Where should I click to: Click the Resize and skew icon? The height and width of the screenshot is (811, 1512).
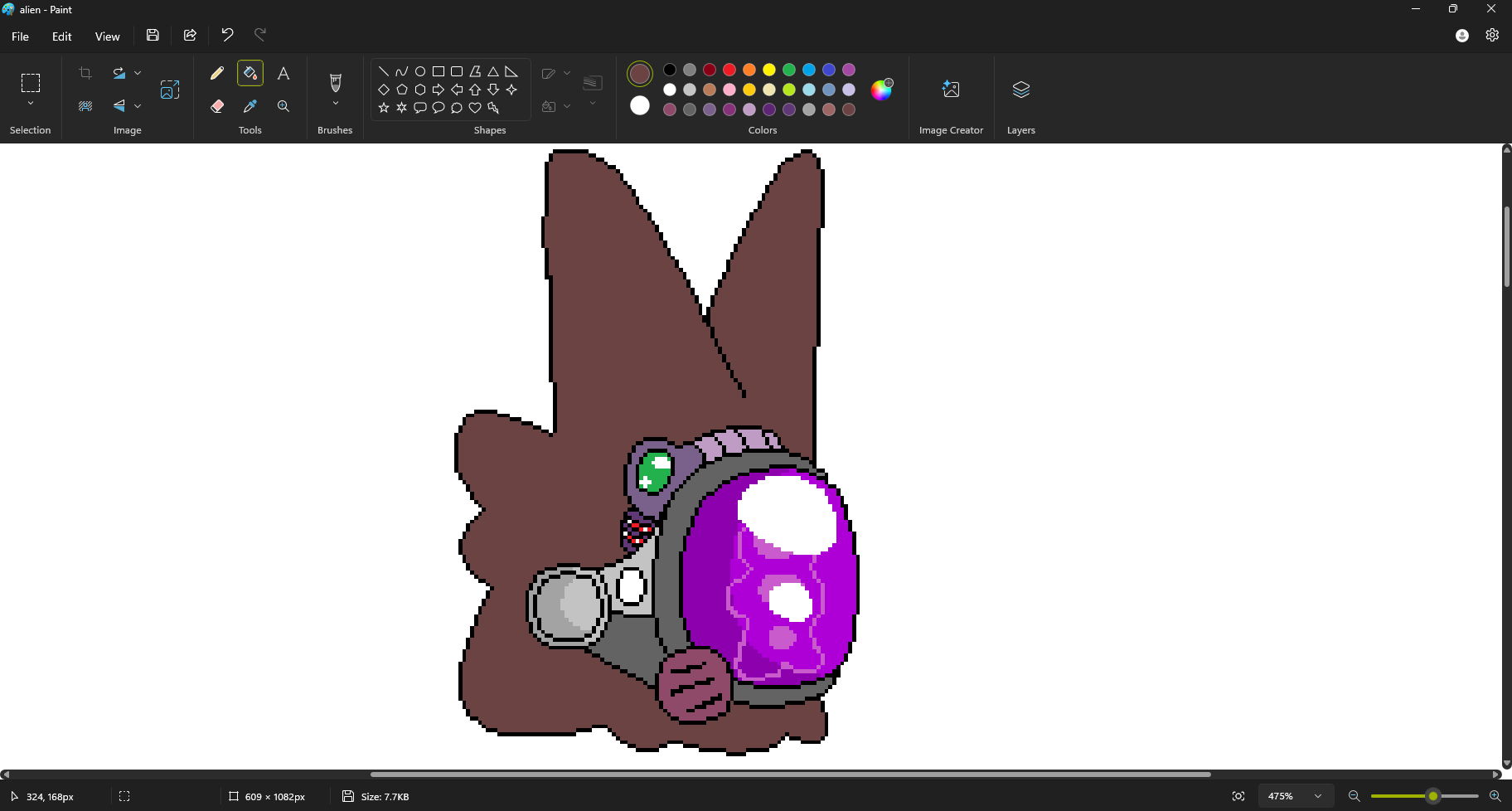(x=170, y=90)
